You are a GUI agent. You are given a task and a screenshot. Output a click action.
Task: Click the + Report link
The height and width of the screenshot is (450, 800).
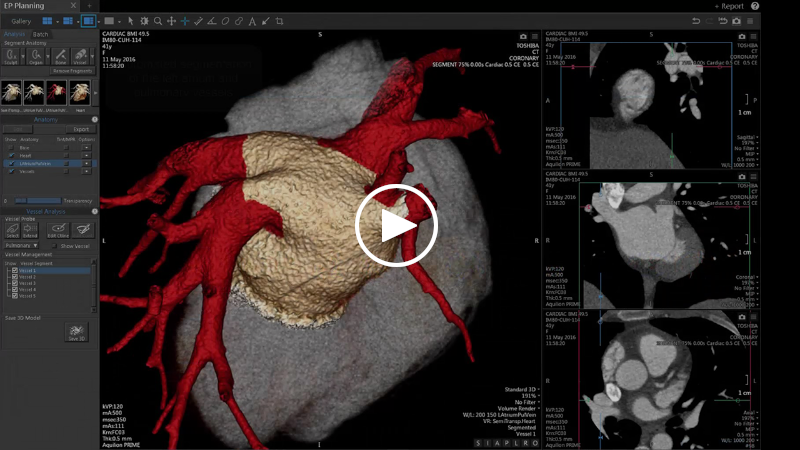pos(729,6)
